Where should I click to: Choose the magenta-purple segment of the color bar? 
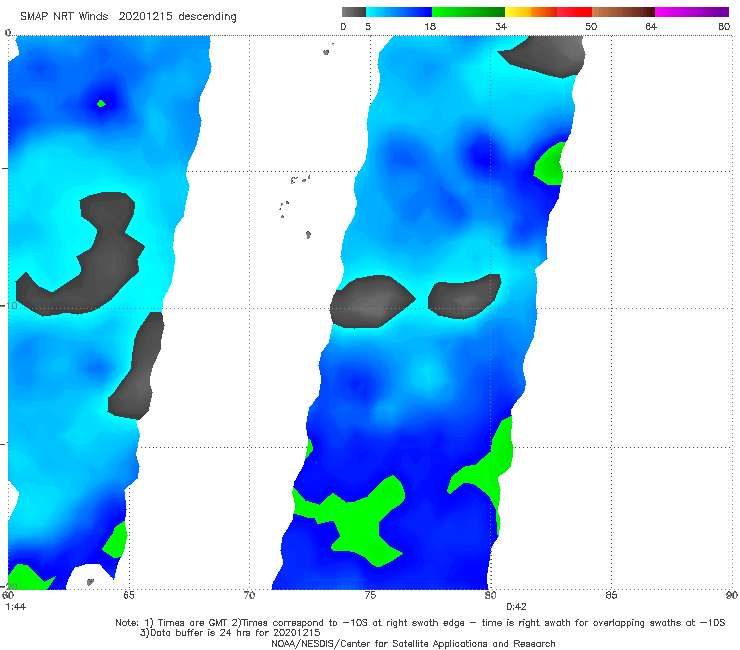pyautogui.click(x=692, y=12)
